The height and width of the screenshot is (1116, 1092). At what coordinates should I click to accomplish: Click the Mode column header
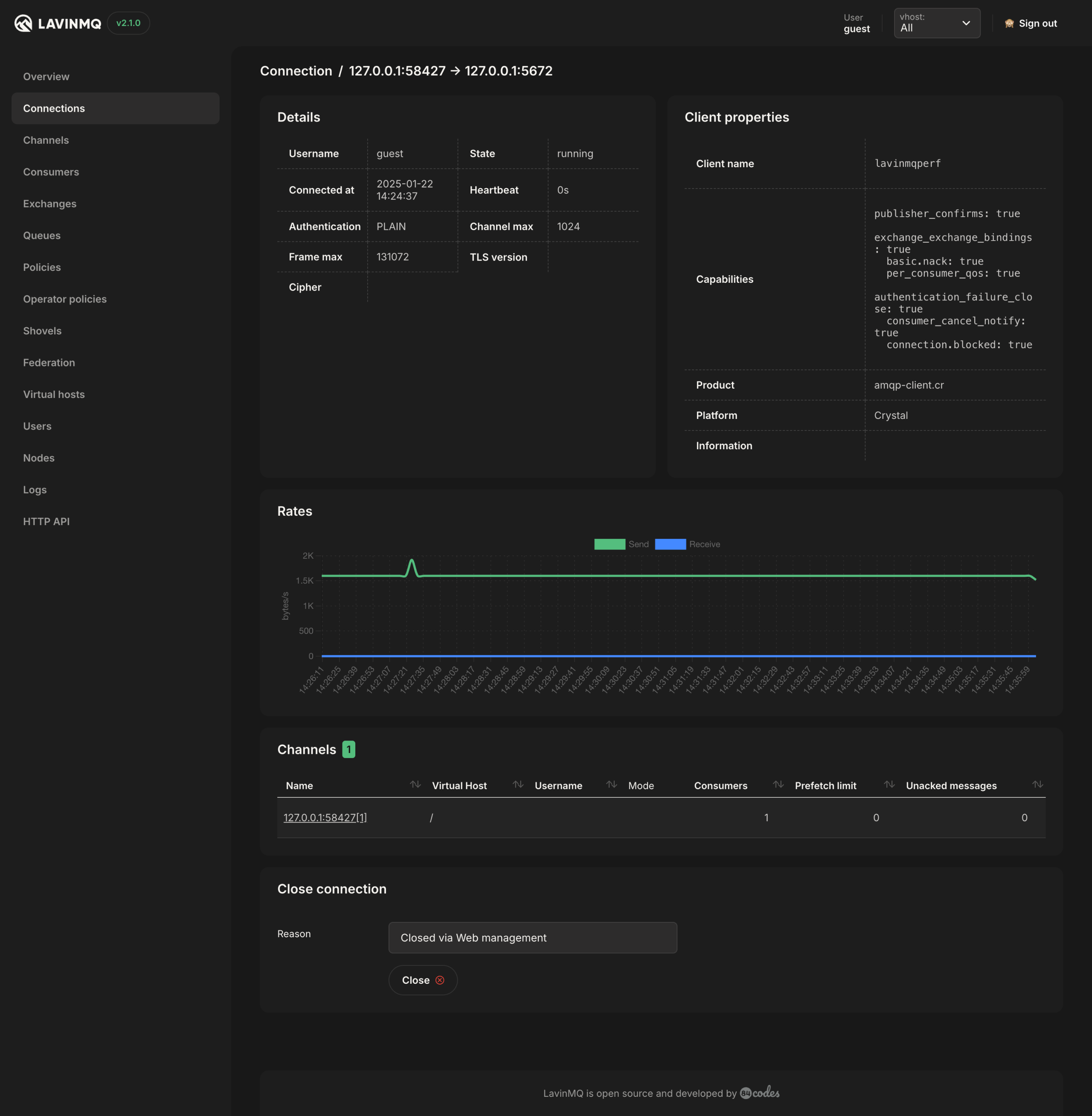click(x=641, y=786)
